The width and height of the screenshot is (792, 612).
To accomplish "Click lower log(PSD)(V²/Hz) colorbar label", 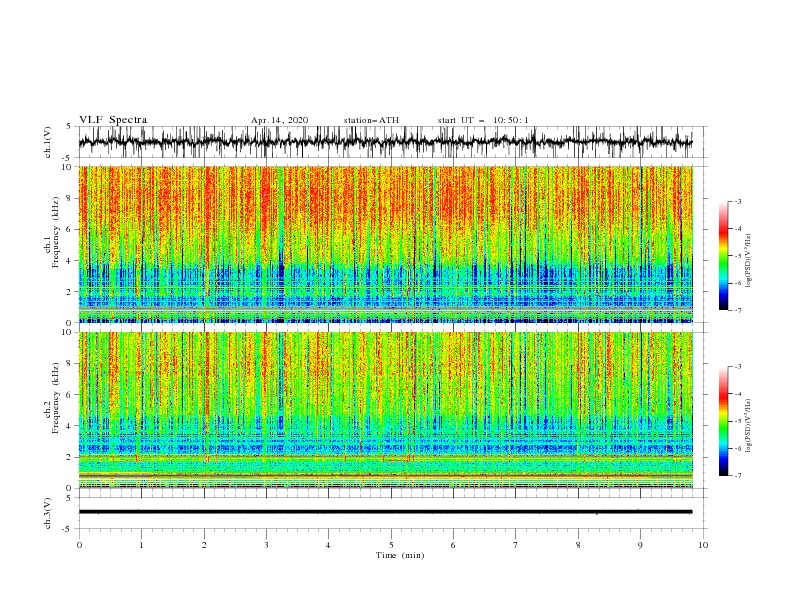I will tap(748, 425).
